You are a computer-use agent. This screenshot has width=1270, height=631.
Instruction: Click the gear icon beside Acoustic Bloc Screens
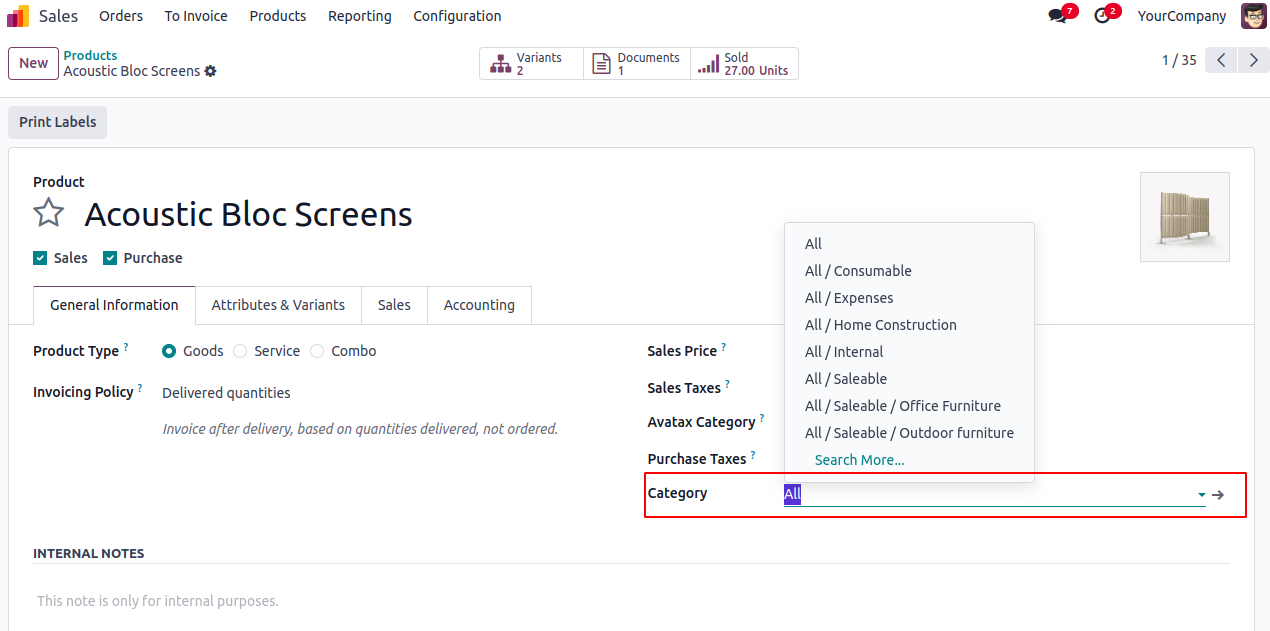click(x=210, y=72)
